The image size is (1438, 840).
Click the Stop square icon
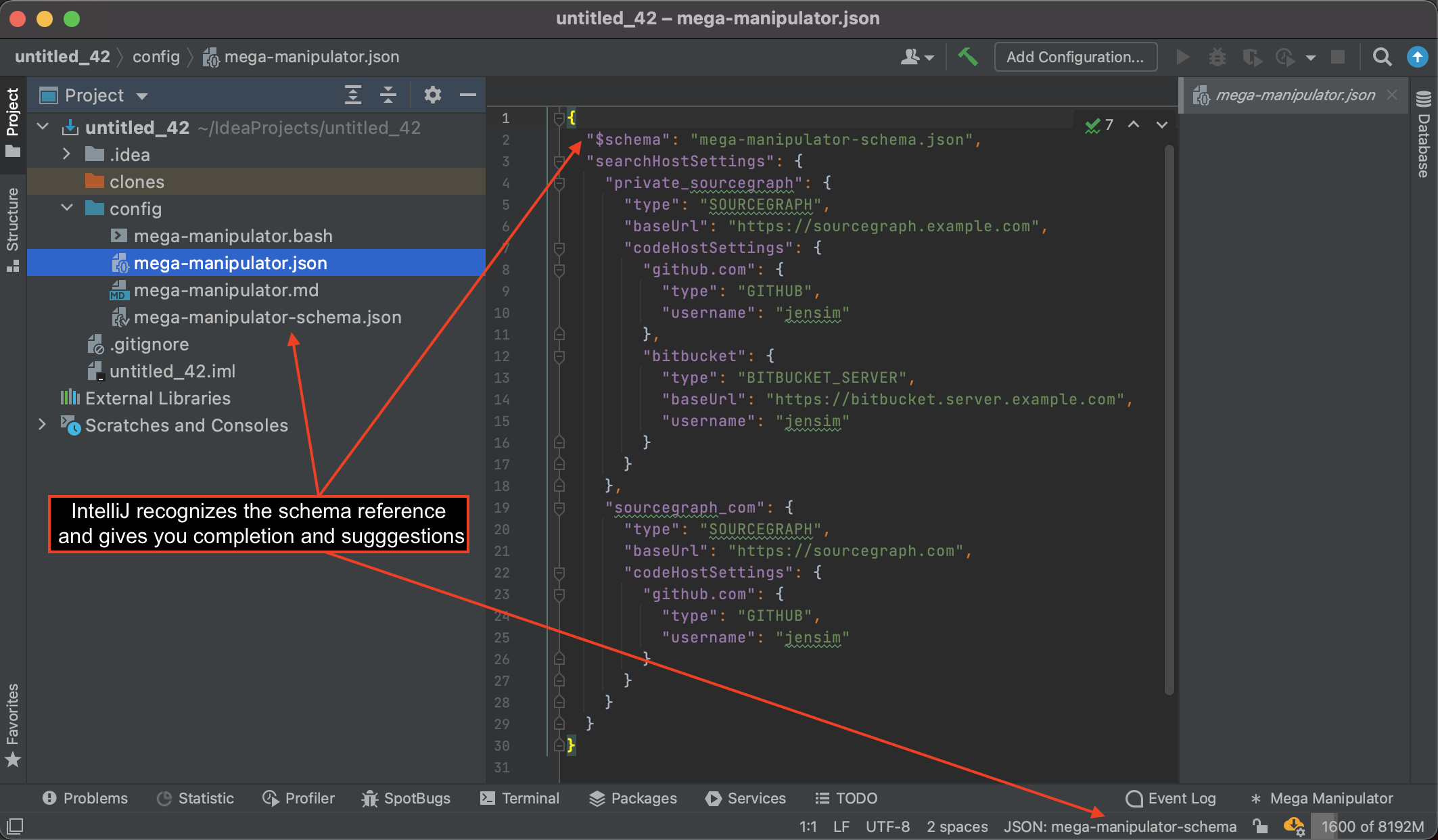(x=1338, y=57)
